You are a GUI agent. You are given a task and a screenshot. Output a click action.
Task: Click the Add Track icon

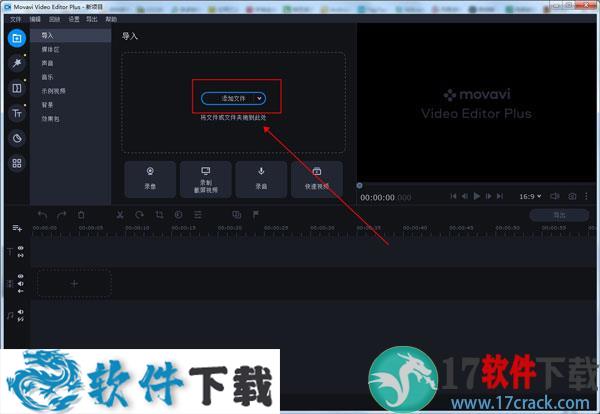pos(17,228)
